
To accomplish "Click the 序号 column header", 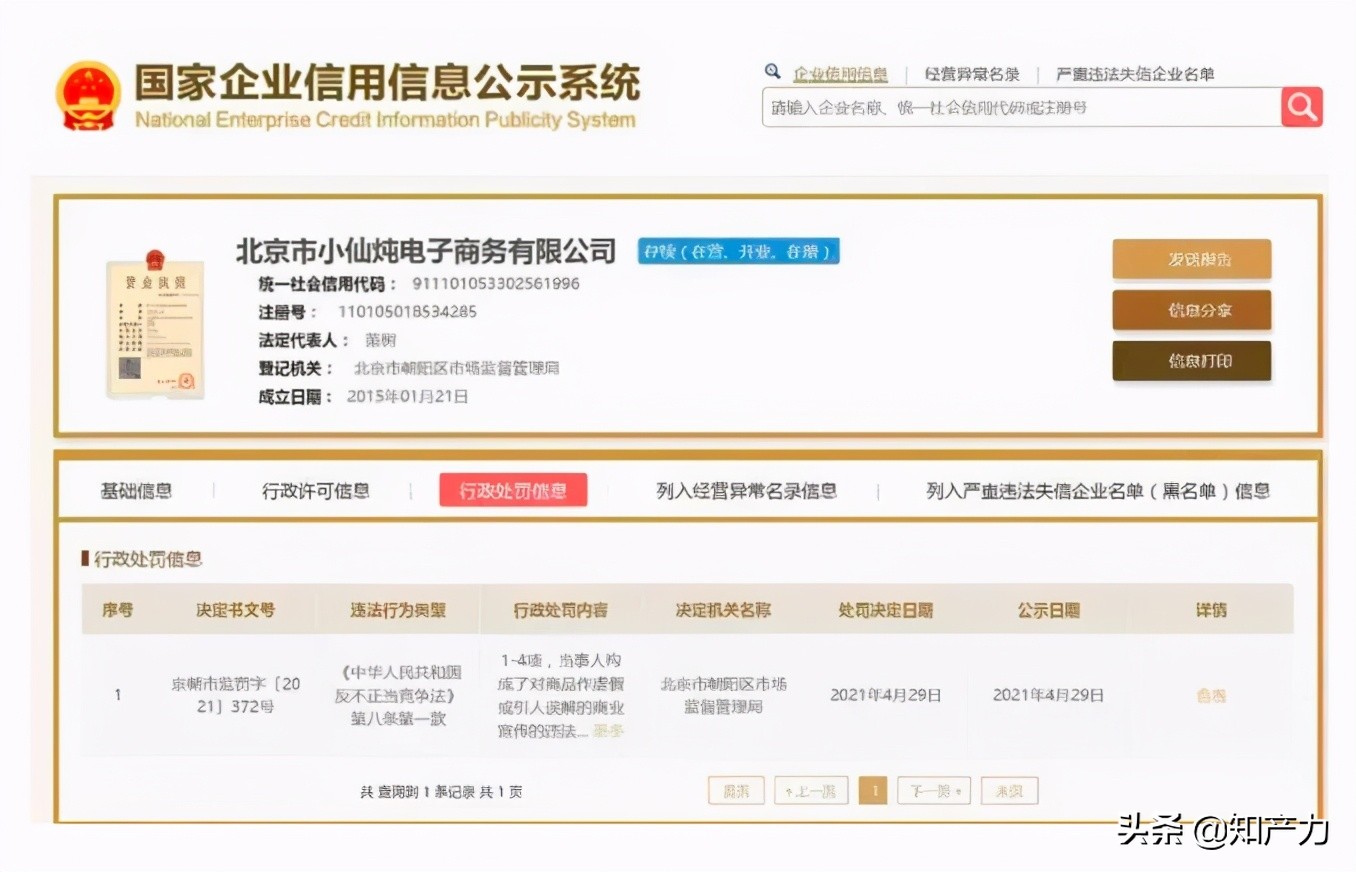I will [117, 610].
